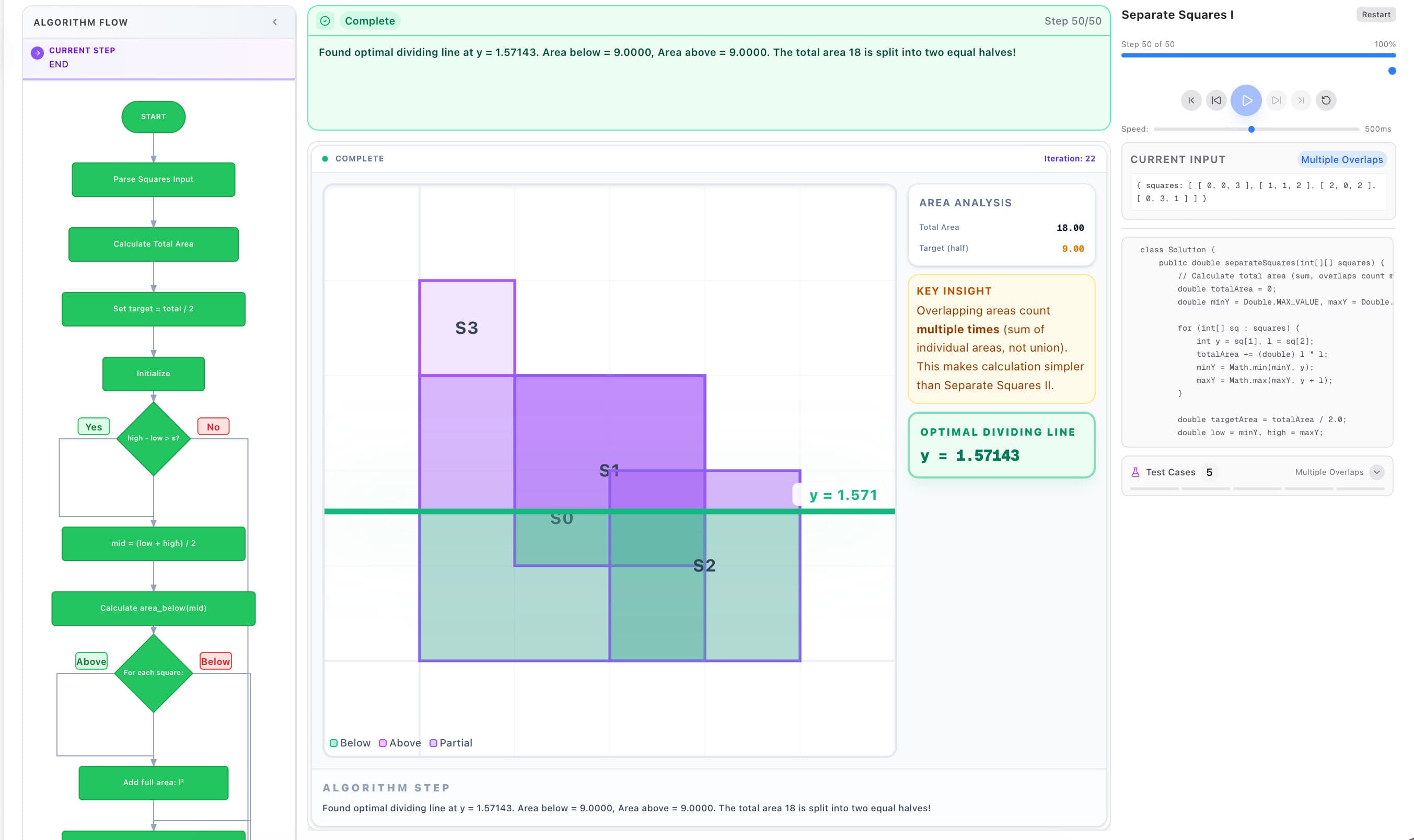This screenshot has width=1414, height=840.
Task: Collapse the Algorithm Flow panel
Action: point(276,22)
